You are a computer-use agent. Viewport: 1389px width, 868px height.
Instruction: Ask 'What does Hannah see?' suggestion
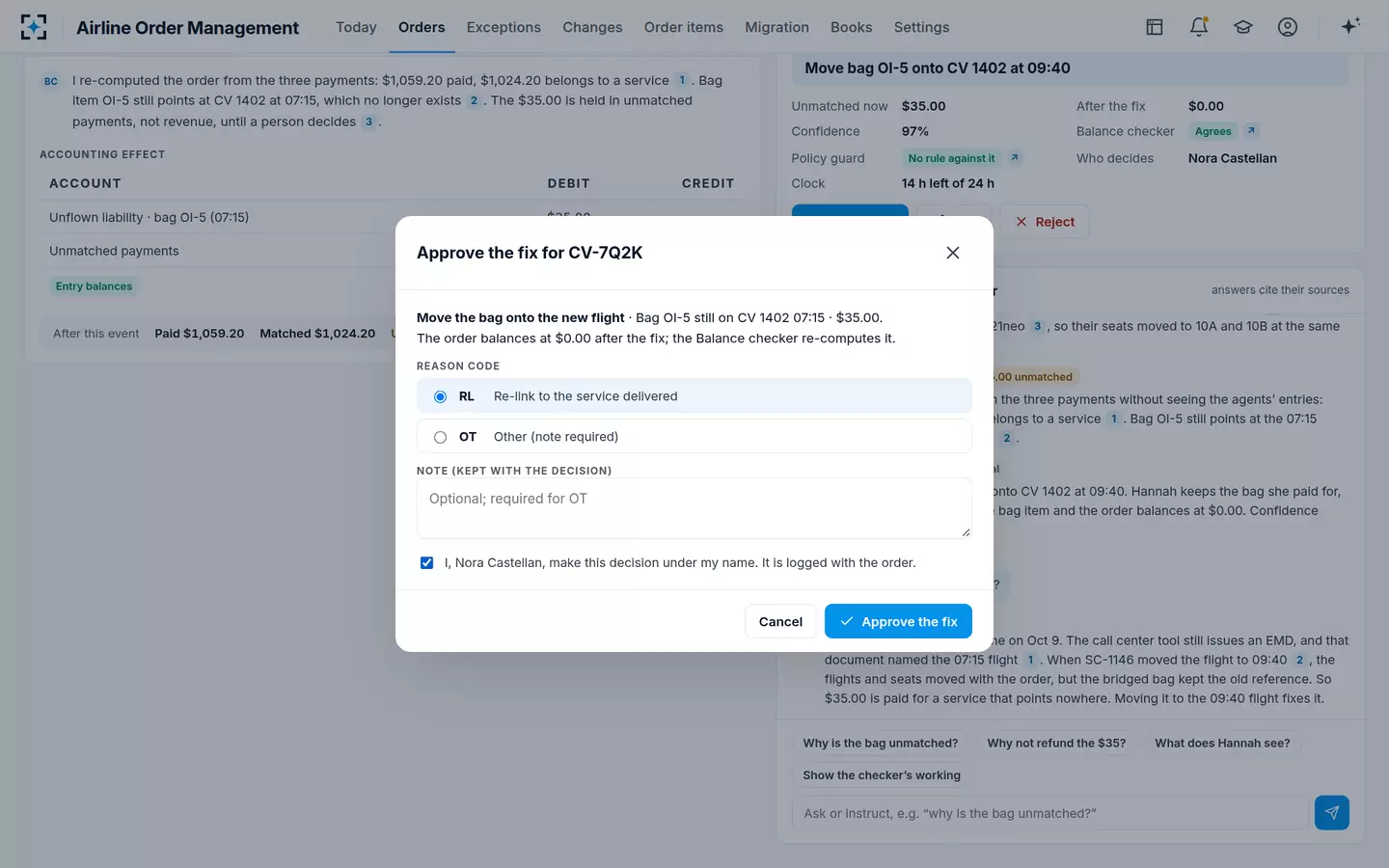[1222, 743]
